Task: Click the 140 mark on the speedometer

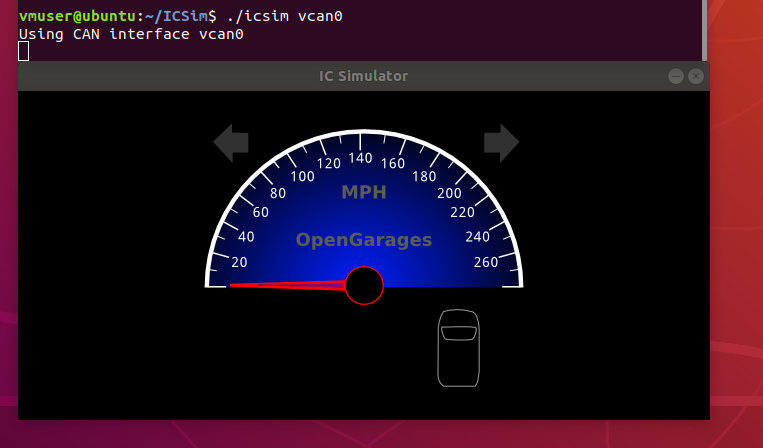Action: [361, 158]
